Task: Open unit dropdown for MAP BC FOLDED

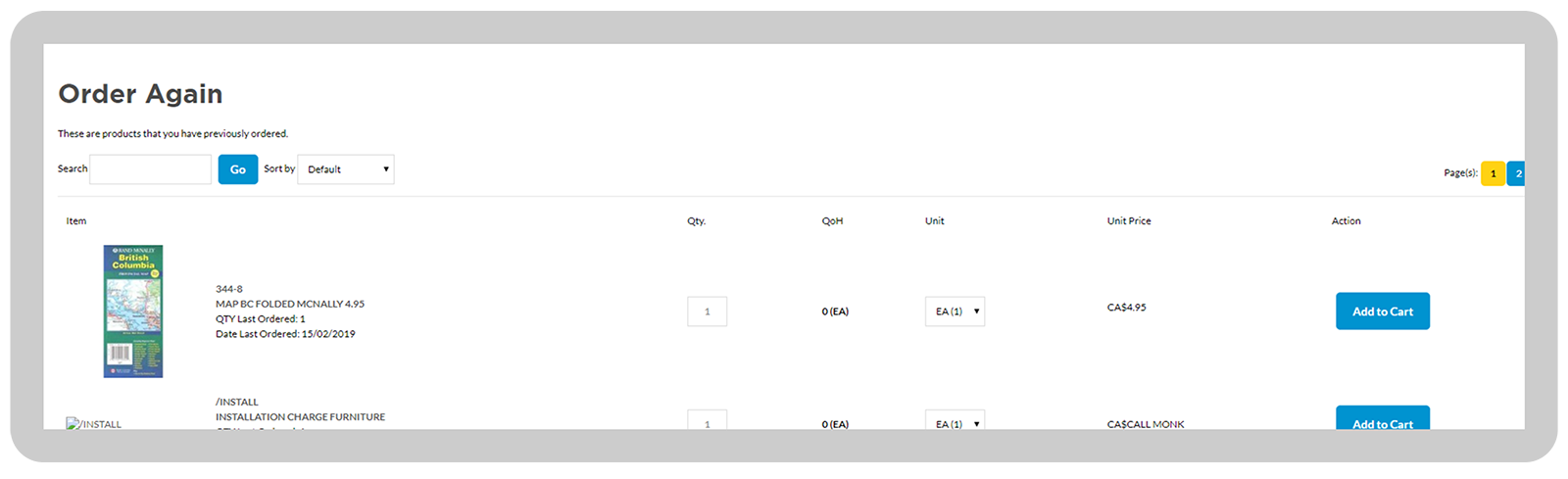Action: [x=955, y=311]
